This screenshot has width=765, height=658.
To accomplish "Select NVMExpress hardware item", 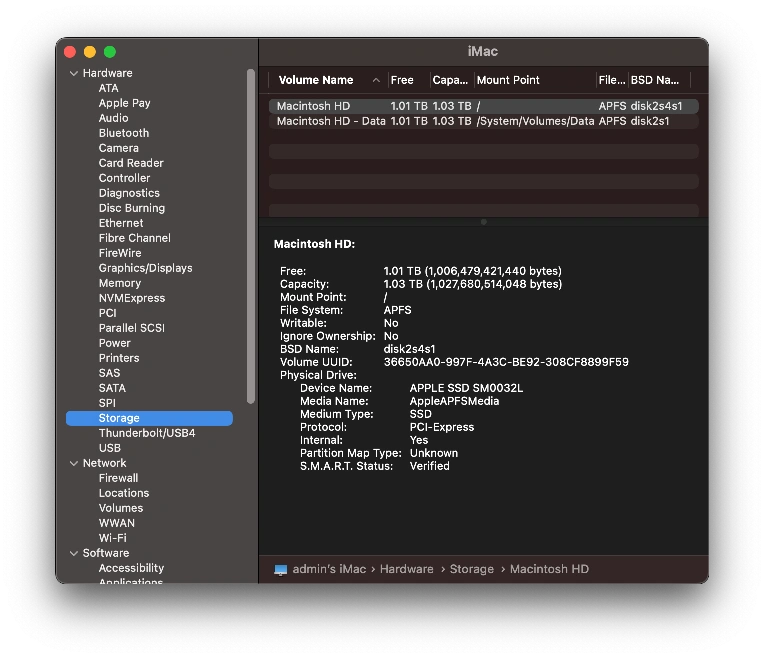I will pyautogui.click(x=132, y=298).
